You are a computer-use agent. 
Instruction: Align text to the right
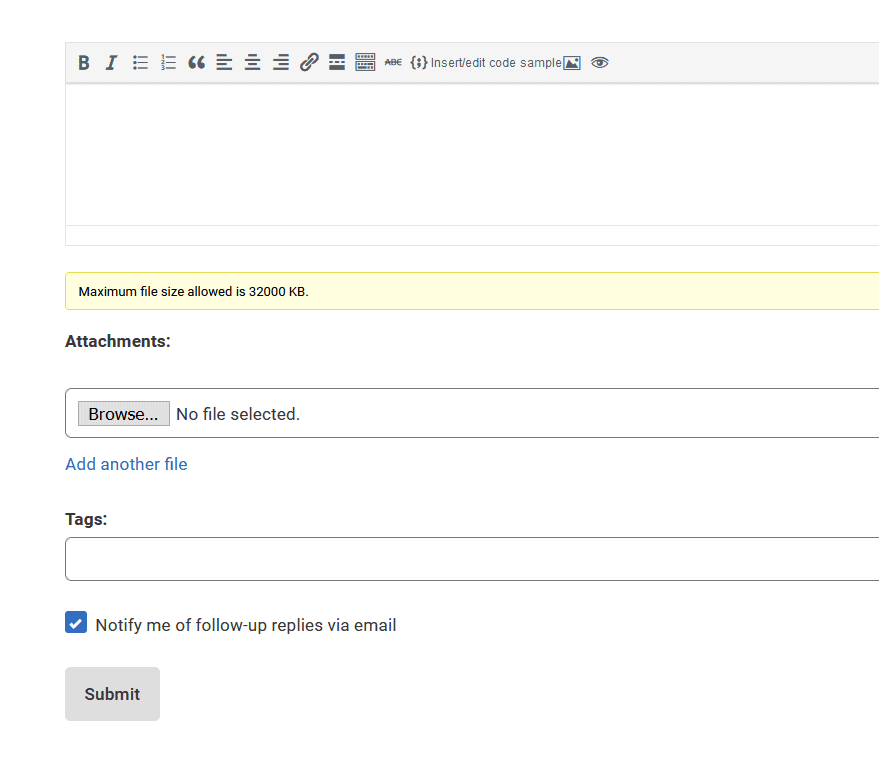[281, 63]
